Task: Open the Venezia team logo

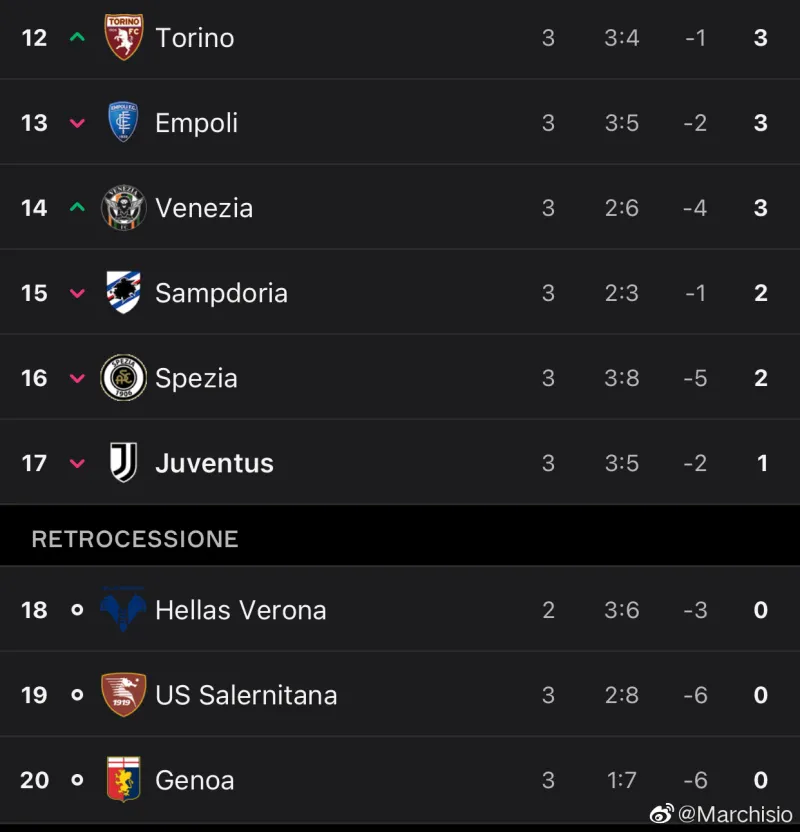Action: click(124, 208)
